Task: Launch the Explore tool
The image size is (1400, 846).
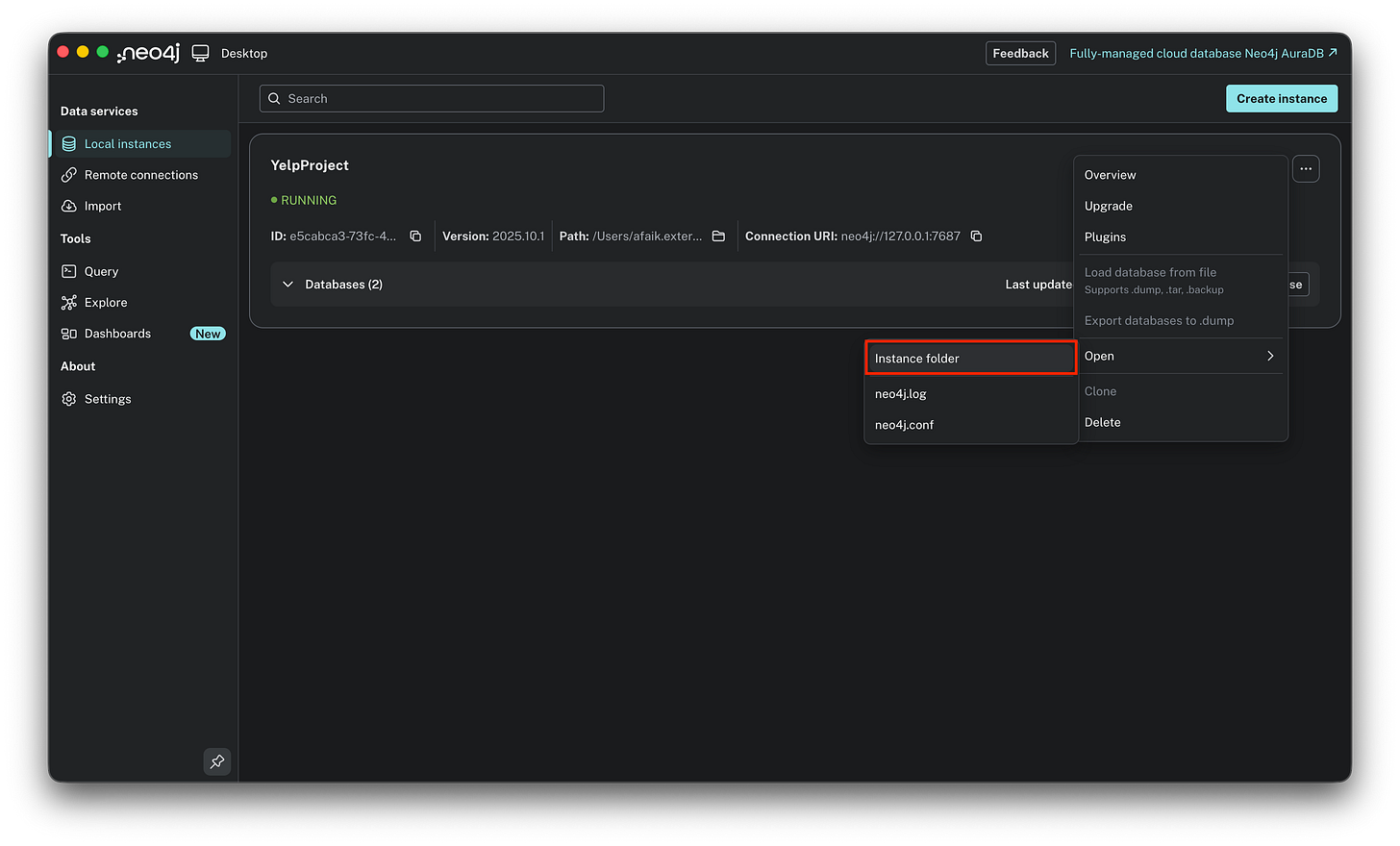Action: pyautogui.click(x=68, y=302)
